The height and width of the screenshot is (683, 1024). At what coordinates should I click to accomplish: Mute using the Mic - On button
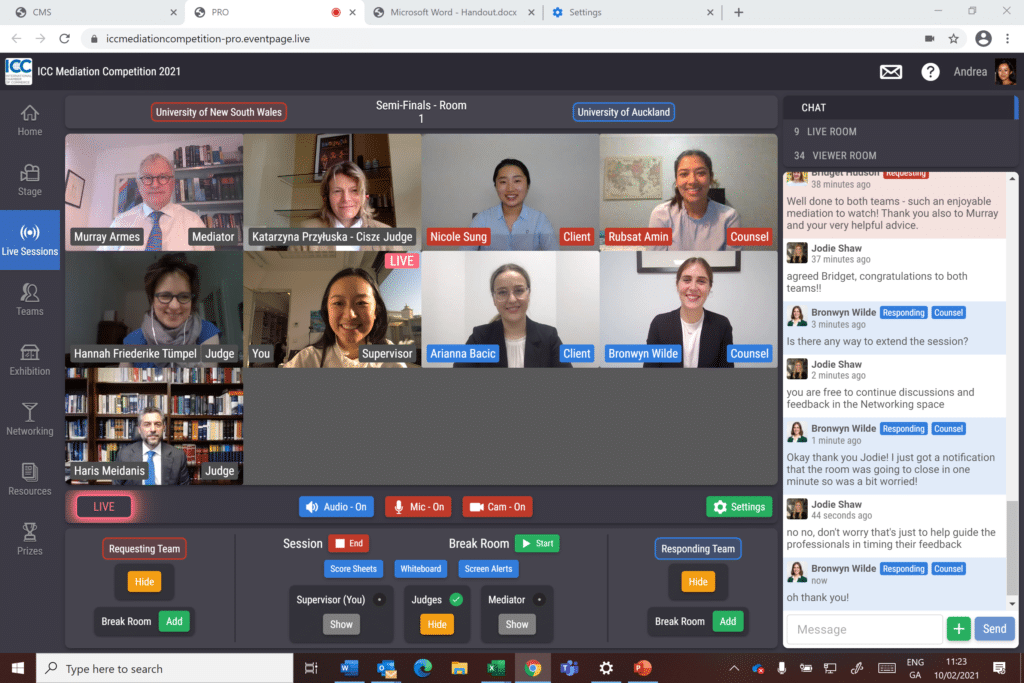(419, 507)
